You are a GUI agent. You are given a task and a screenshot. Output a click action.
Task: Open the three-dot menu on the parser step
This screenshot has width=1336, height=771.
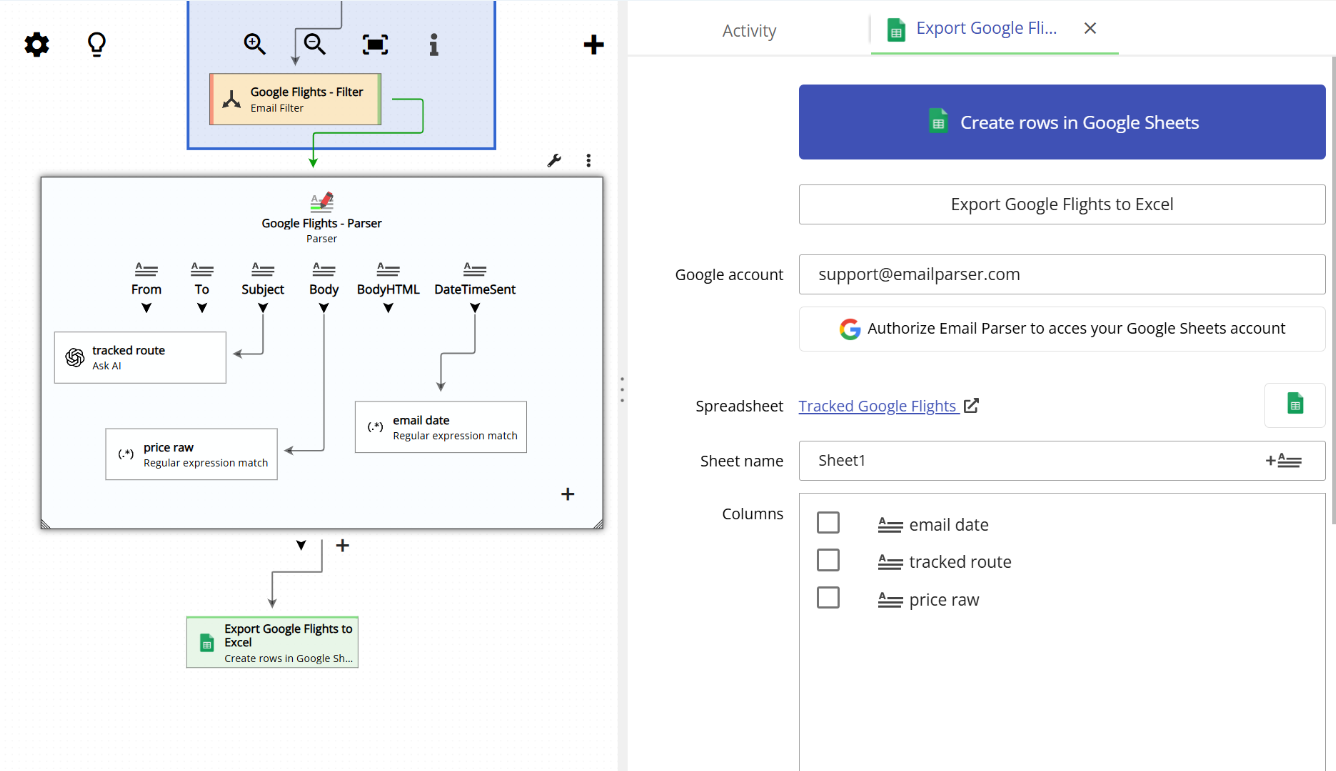point(588,159)
